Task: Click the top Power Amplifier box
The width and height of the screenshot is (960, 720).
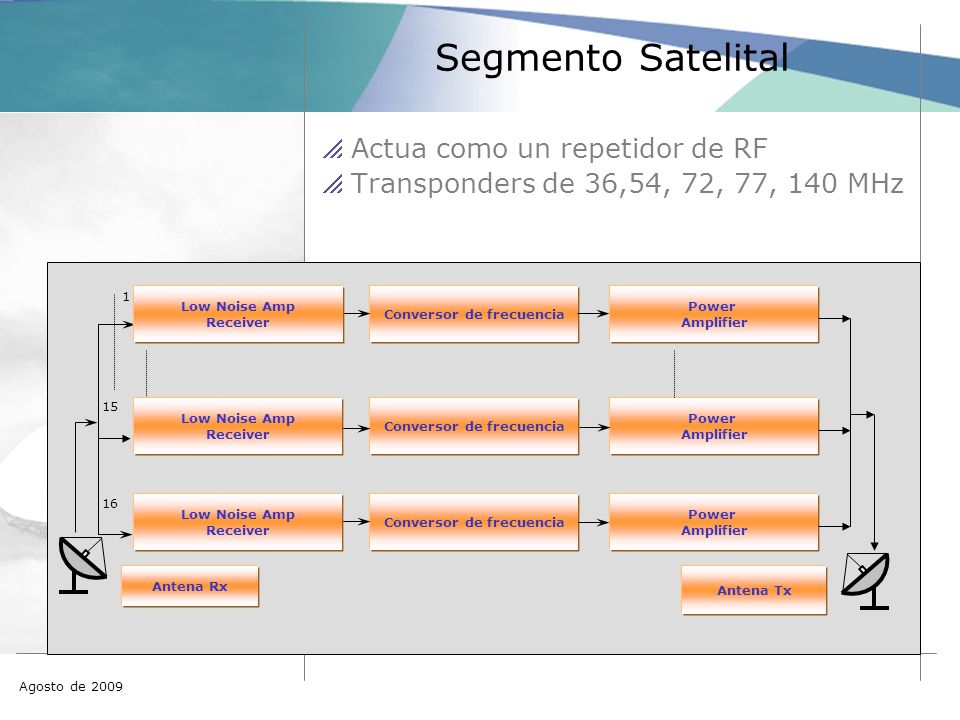Action: 714,314
